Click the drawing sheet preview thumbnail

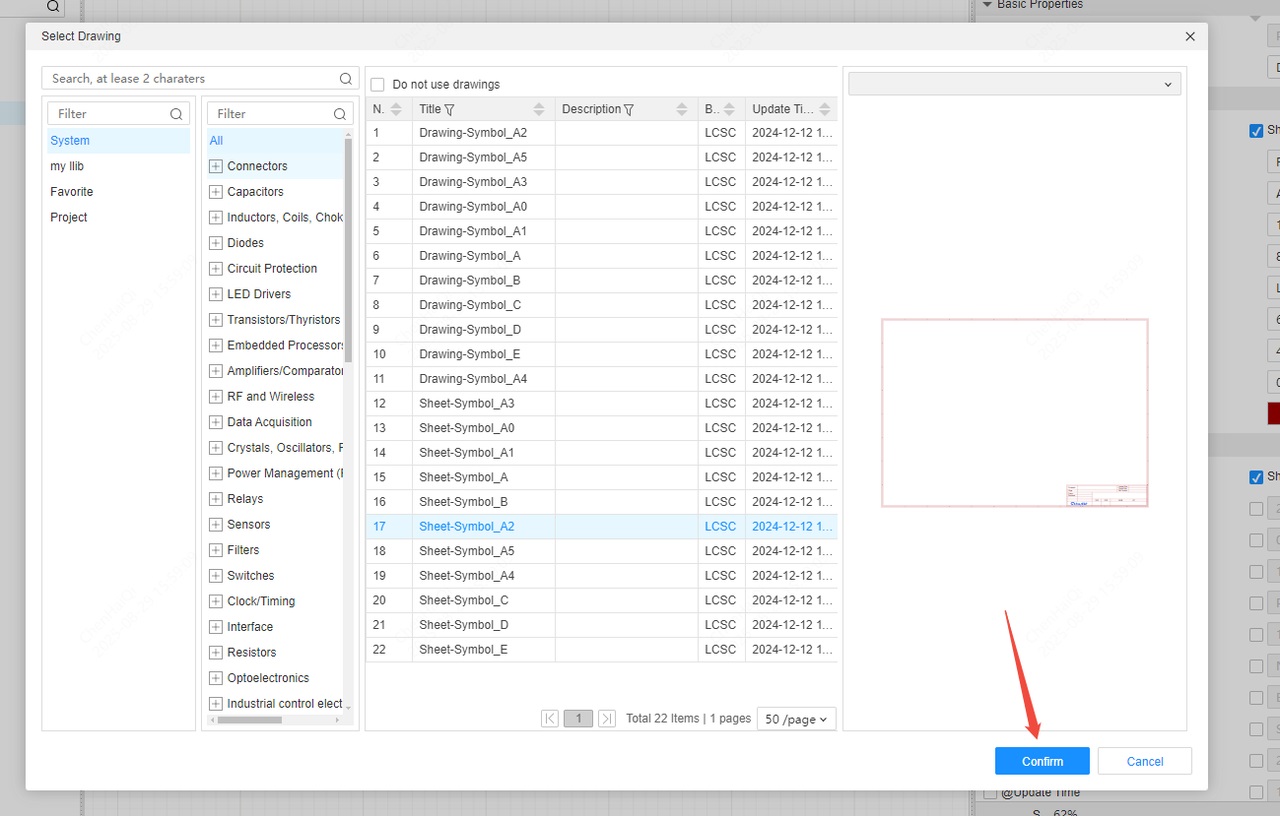1014,413
